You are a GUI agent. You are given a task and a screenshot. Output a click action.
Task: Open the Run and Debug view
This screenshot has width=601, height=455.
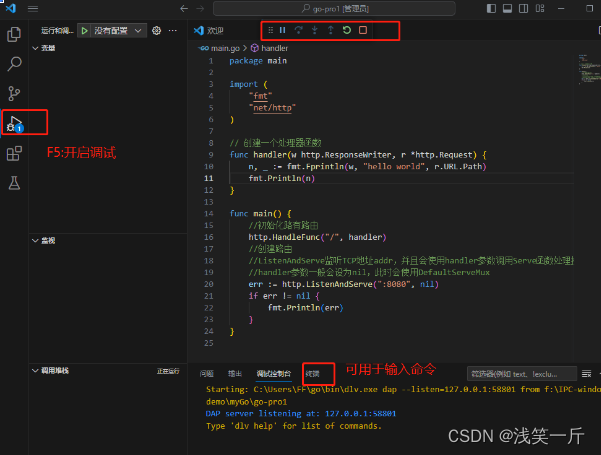[15, 123]
